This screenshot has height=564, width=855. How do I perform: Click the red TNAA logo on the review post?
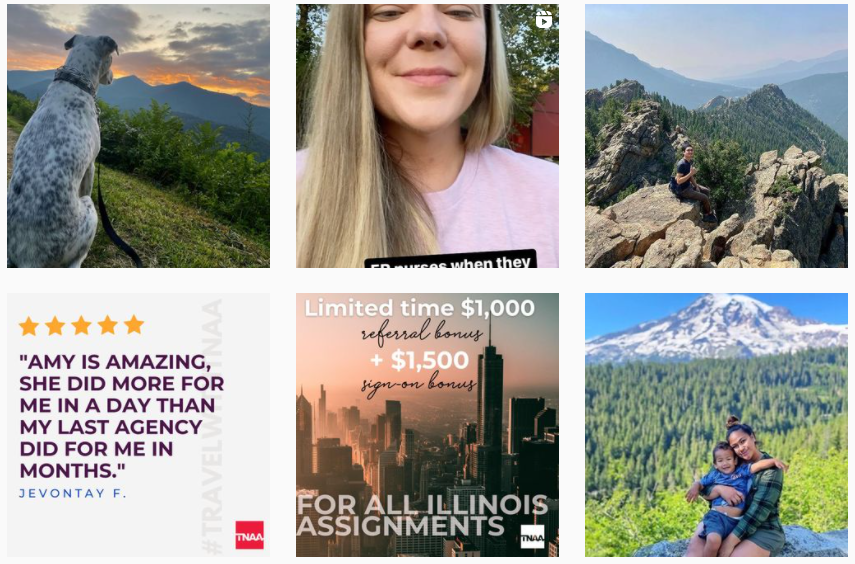250,535
